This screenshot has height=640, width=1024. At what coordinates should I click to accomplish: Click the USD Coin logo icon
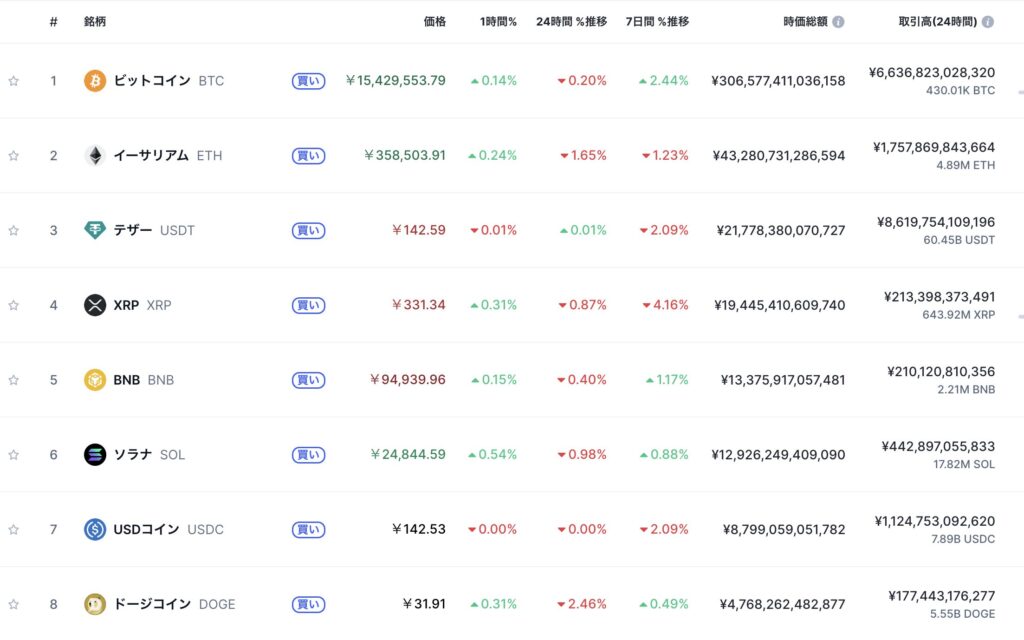click(x=95, y=529)
